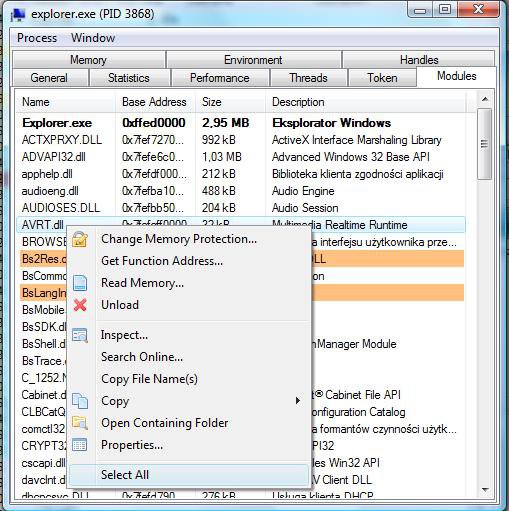The image size is (509, 511).
Task: Select the C_1252 module row
Action: tap(45, 378)
